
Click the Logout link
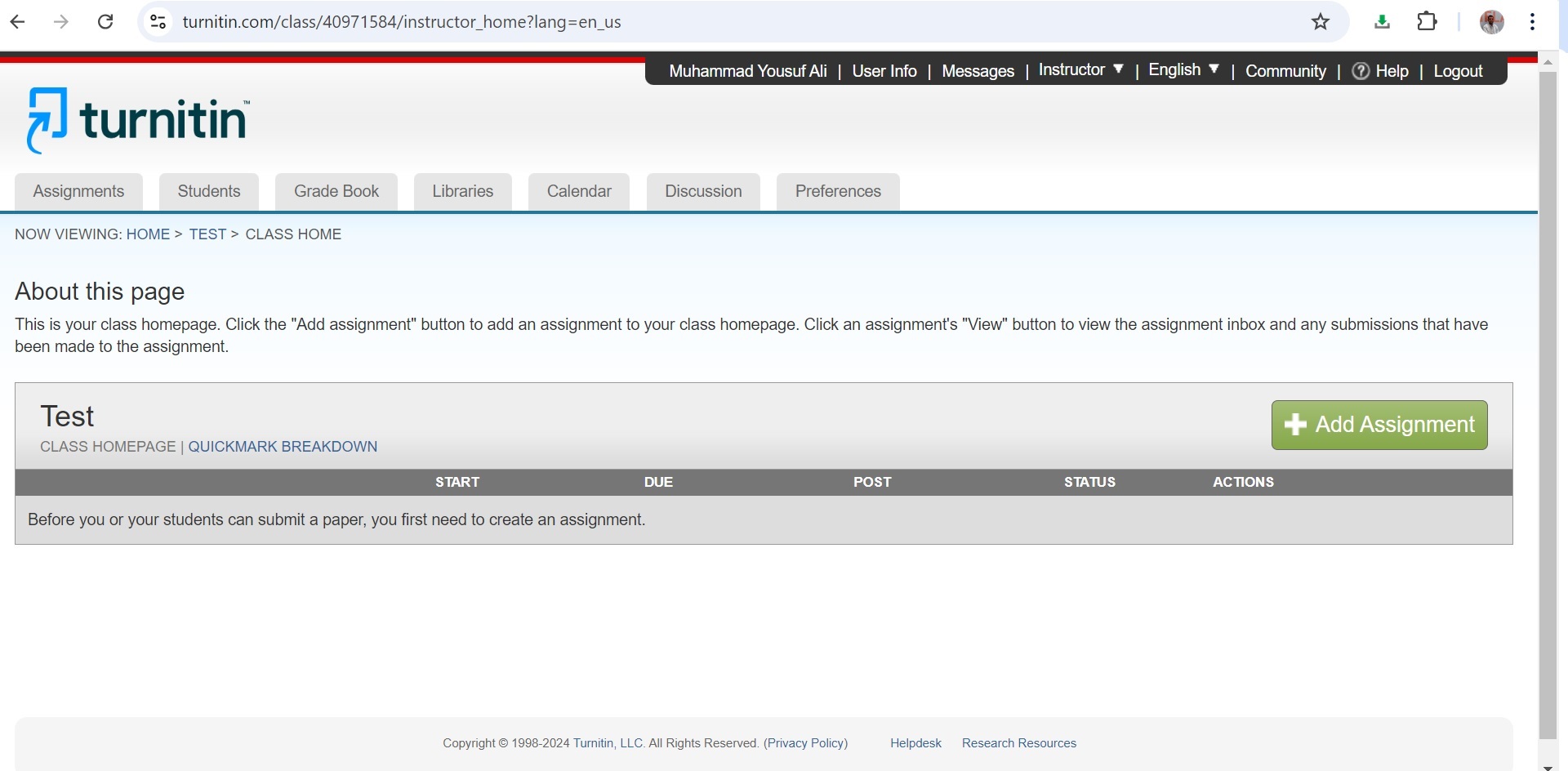pos(1458,71)
